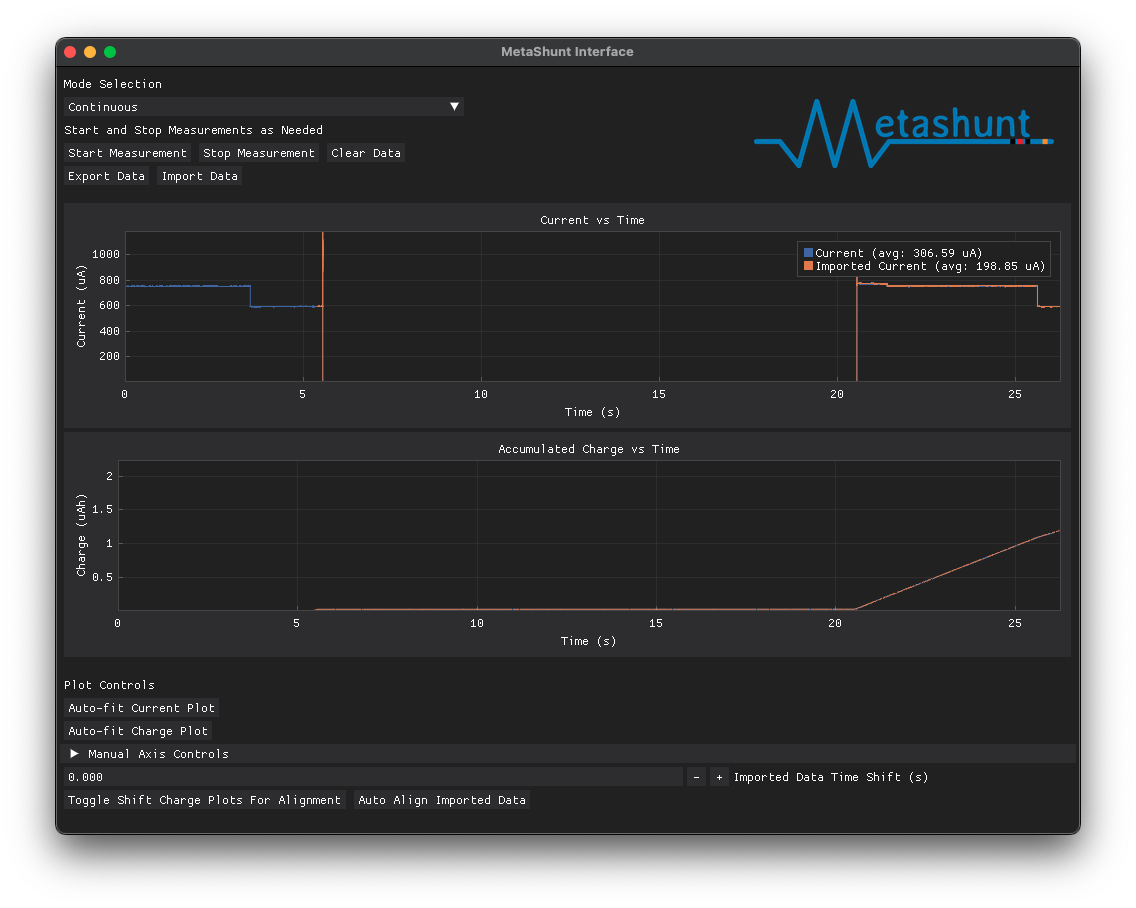Auto Align Imported Data with measurements

[x=442, y=800]
